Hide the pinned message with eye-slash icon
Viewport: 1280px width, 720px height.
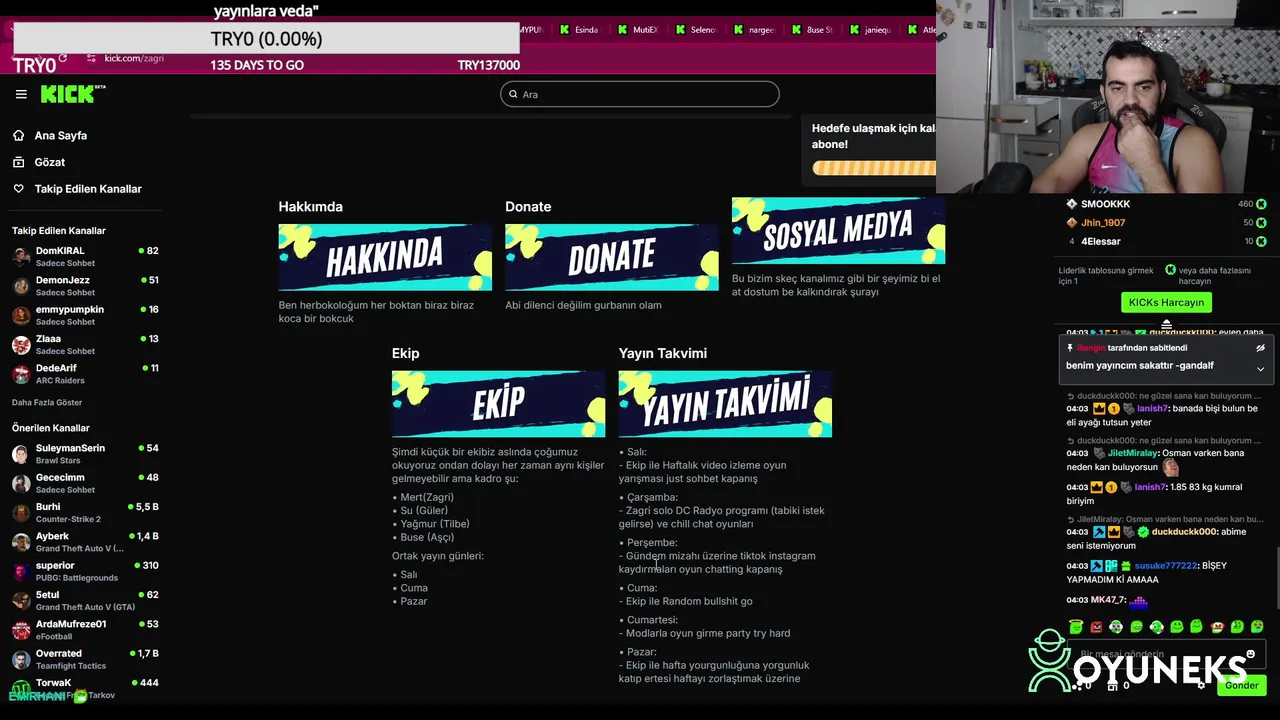click(x=1260, y=348)
